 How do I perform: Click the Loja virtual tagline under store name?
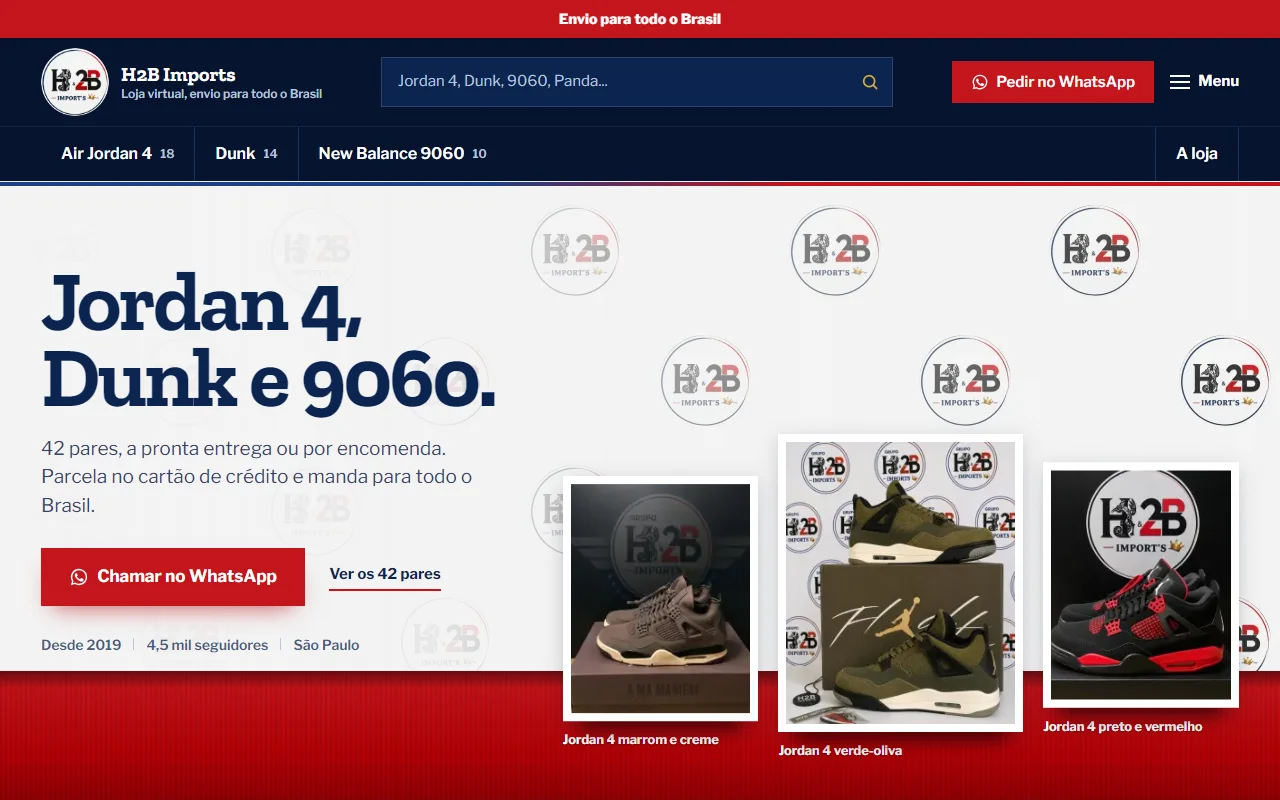[x=221, y=94]
